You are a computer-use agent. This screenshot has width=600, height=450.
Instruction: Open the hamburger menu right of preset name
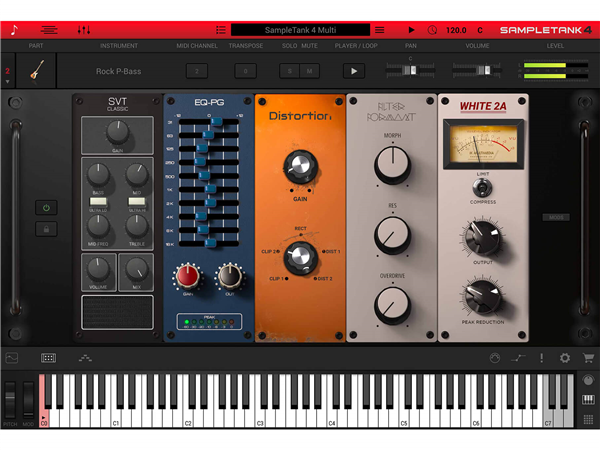coord(379,30)
